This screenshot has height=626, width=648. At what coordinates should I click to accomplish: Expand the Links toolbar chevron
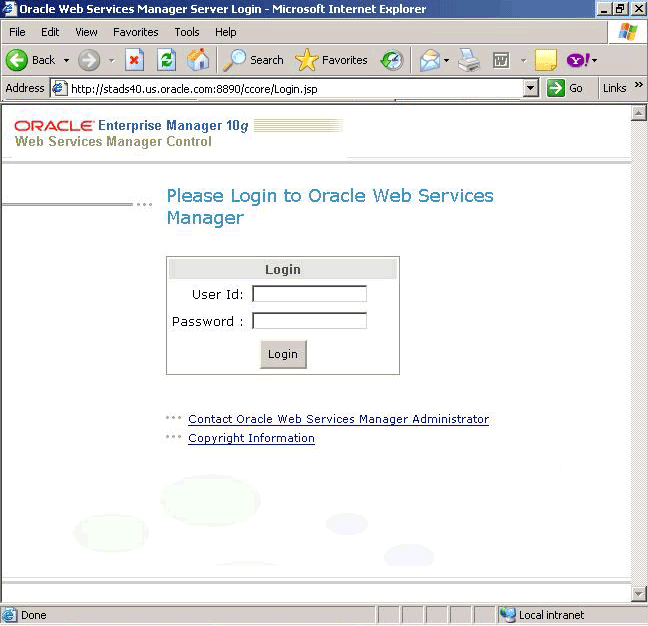[638, 85]
